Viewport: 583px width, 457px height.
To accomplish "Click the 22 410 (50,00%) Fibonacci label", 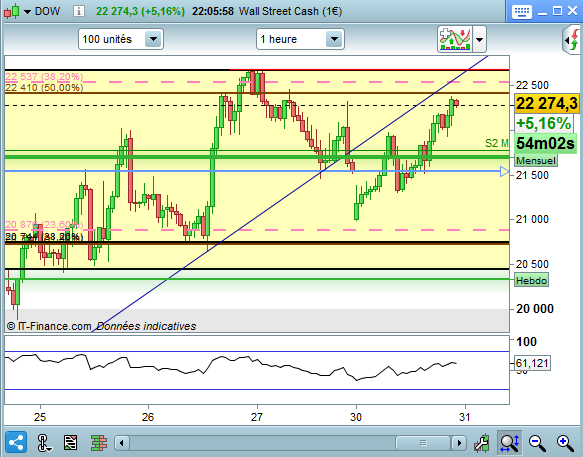I will (44, 87).
